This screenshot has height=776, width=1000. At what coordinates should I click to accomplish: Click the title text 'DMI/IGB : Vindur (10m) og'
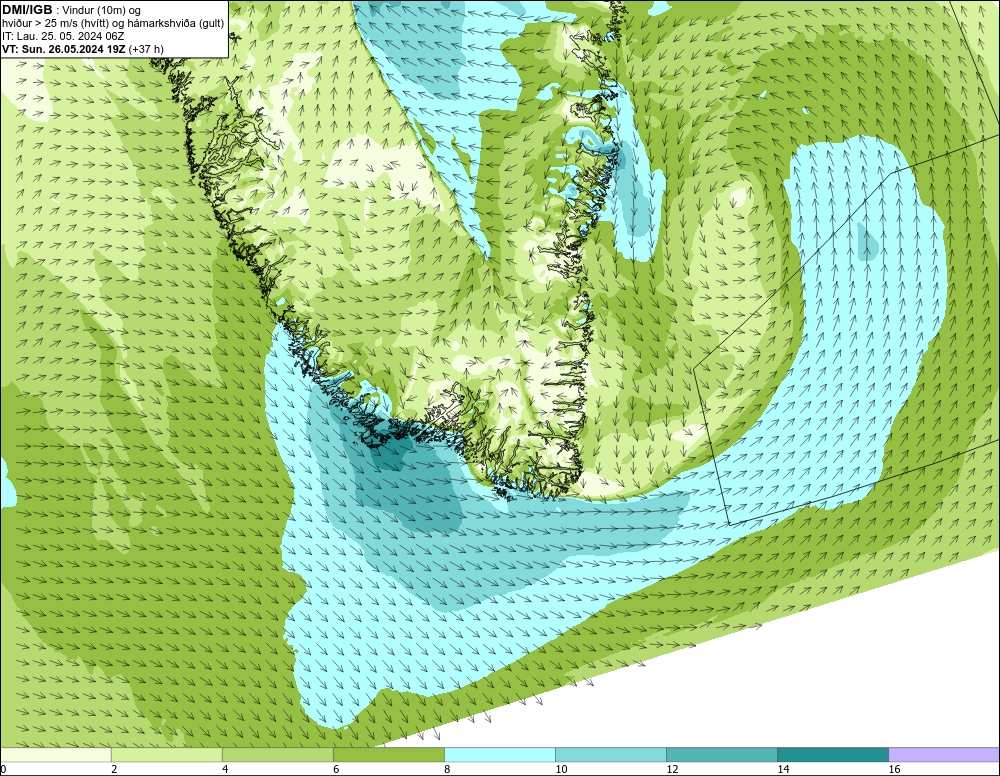[x=71, y=10]
